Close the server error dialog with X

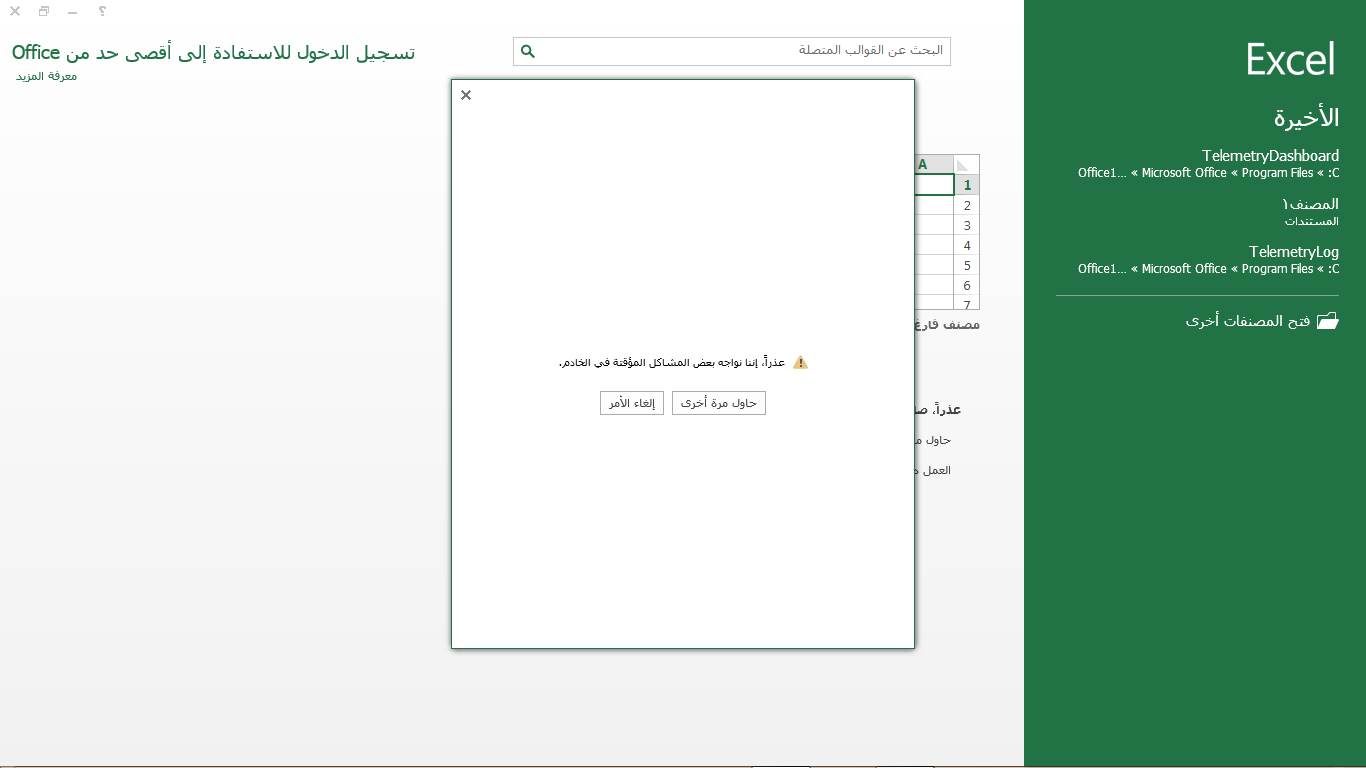(x=466, y=95)
